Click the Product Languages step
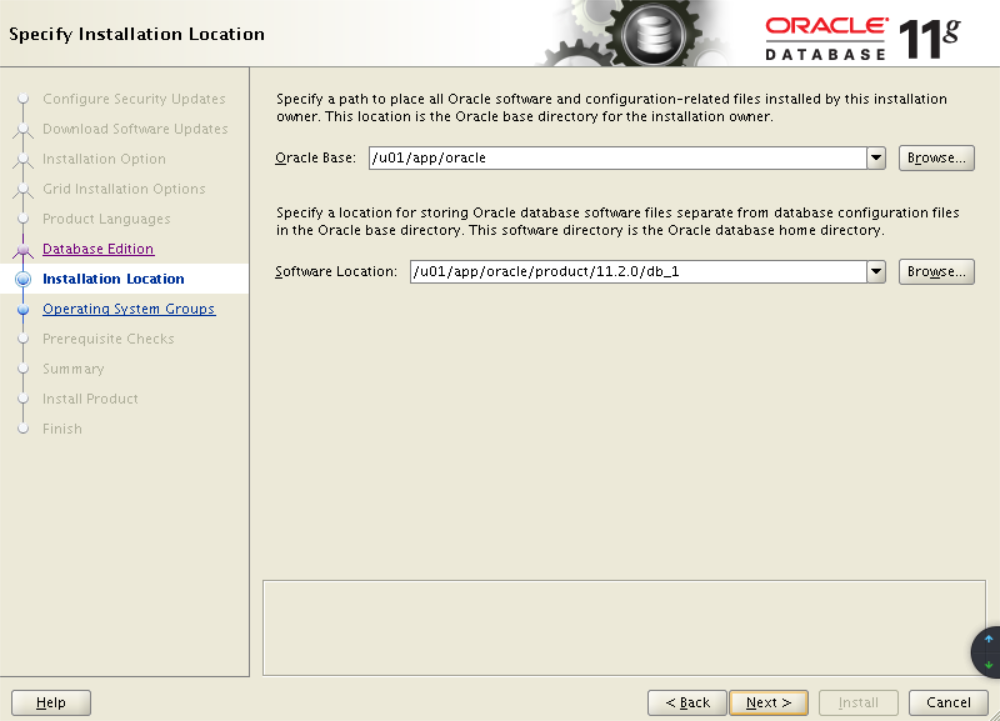Image resolution: width=1000 pixels, height=721 pixels. (x=107, y=219)
